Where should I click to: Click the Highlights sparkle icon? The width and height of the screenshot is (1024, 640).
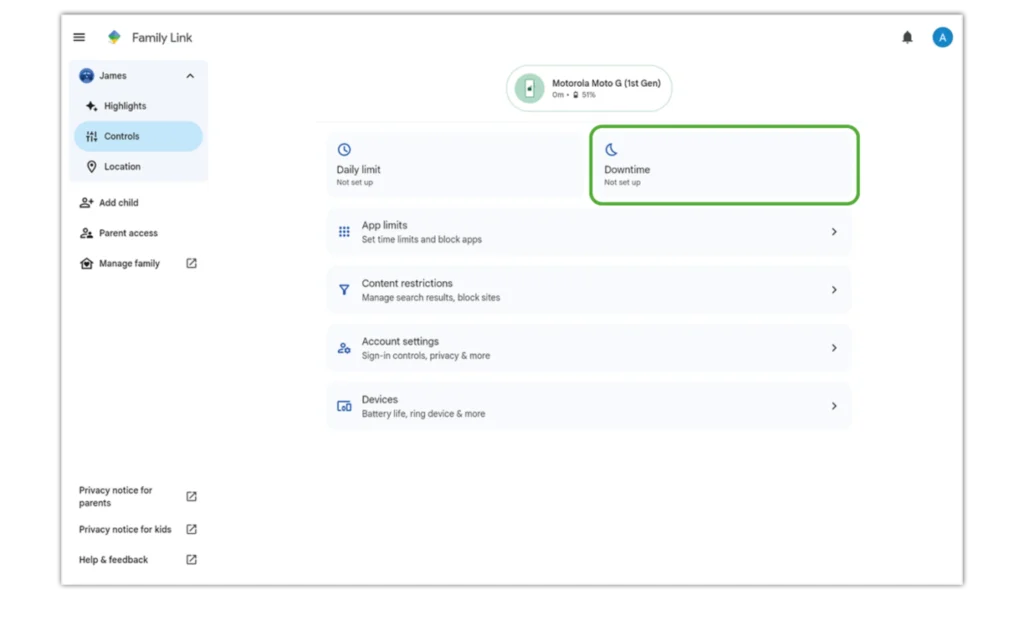pyautogui.click(x=91, y=106)
